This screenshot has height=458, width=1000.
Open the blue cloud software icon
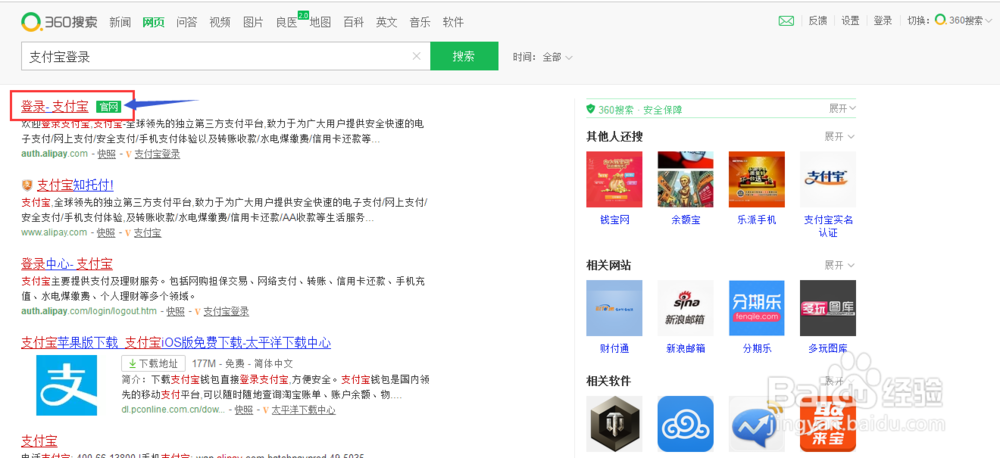pyautogui.click(x=686, y=424)
